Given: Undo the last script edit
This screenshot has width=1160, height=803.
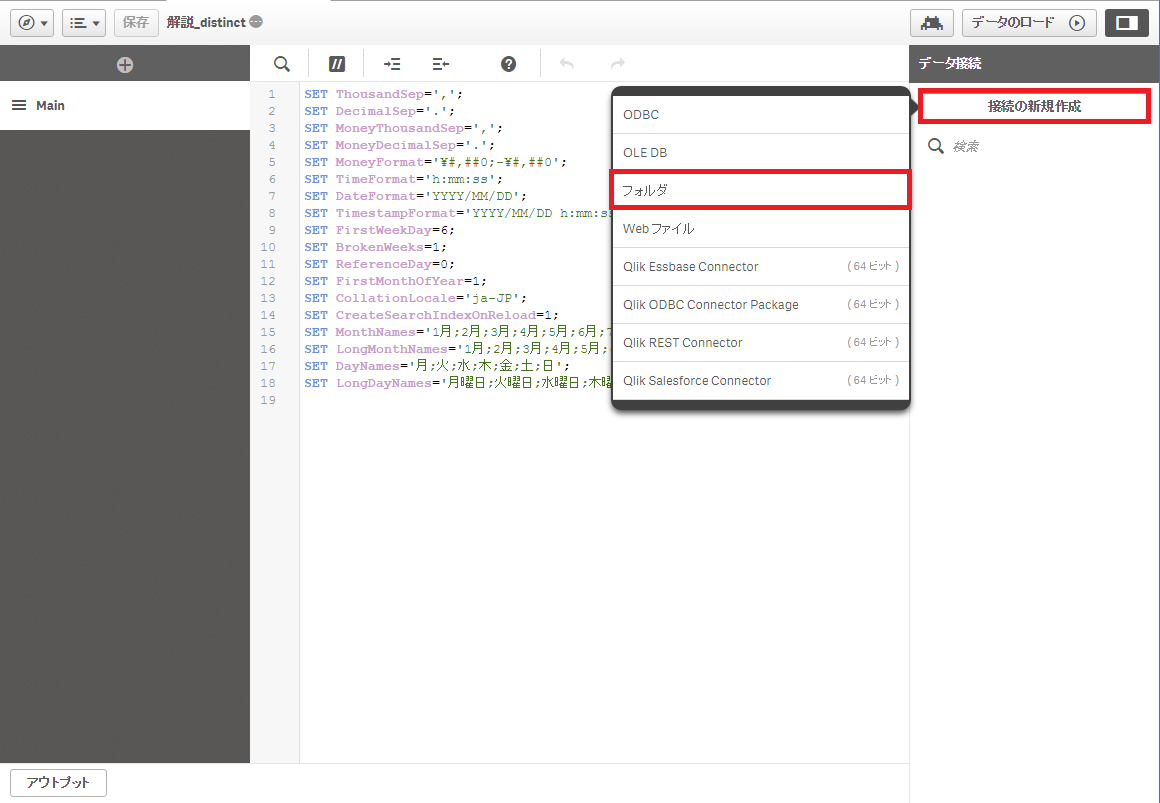Looking at the screenshot, I should [x=567, y=64].
